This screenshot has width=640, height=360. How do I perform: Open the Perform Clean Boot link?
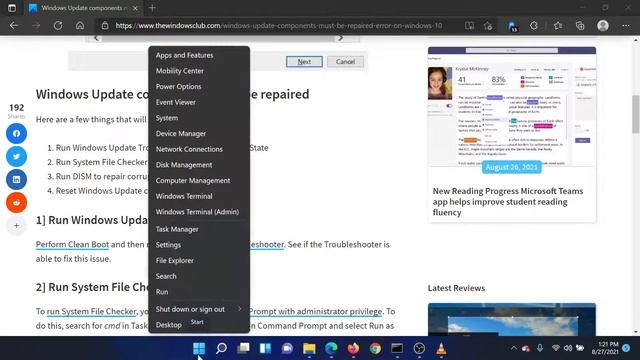72,244
